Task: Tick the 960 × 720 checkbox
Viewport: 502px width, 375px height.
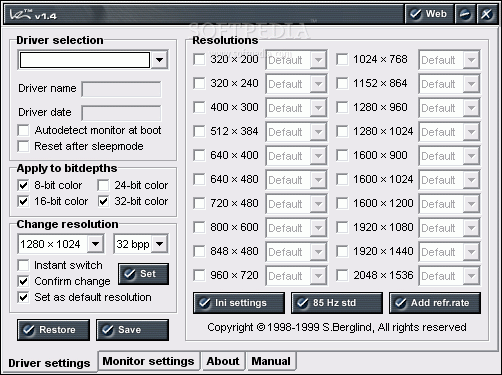Action: coord(199,276)
